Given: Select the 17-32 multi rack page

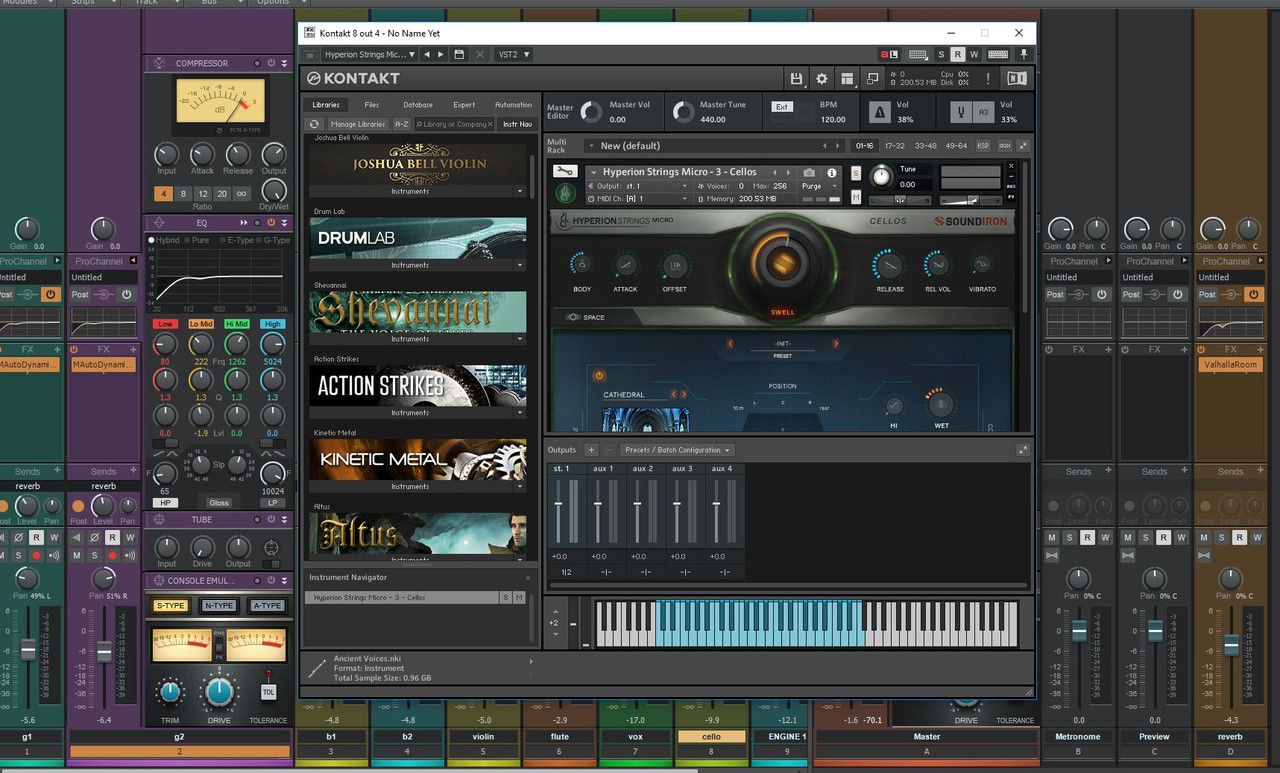Looking at the screenshot, I should pos(895,146).
